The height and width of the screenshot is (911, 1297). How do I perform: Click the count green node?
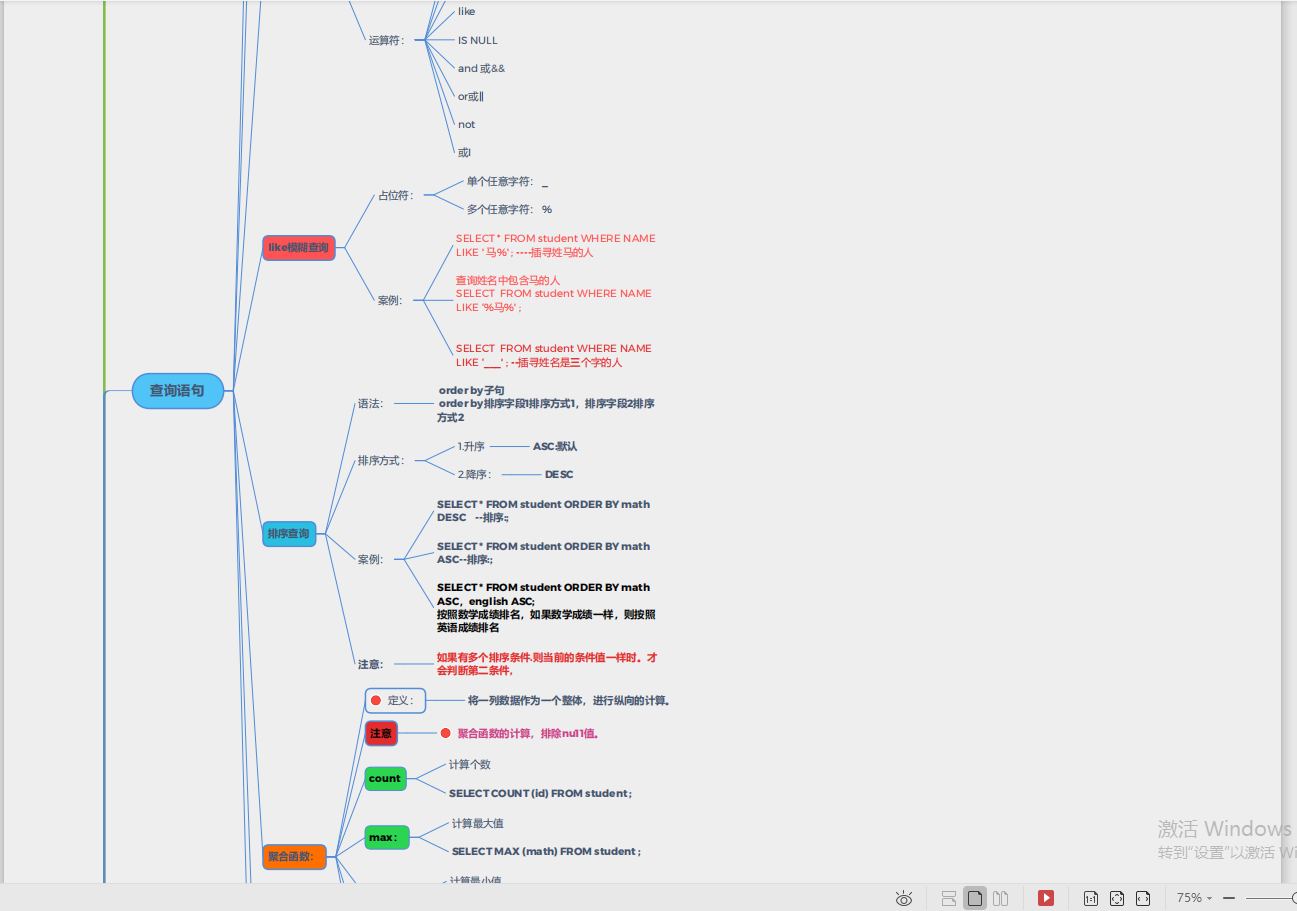(x=384, y=778)
